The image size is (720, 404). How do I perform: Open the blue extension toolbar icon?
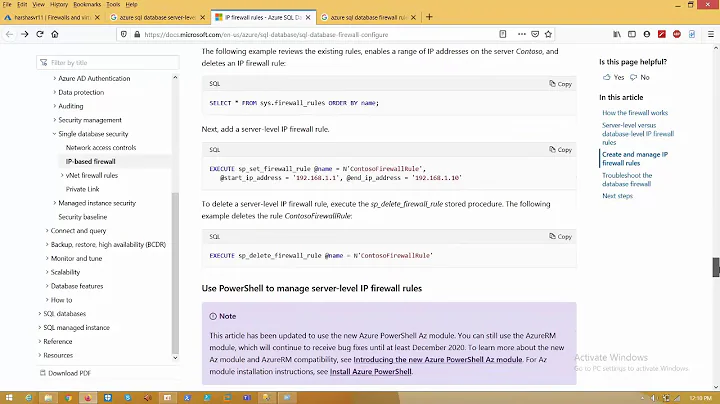pos(692,34)
